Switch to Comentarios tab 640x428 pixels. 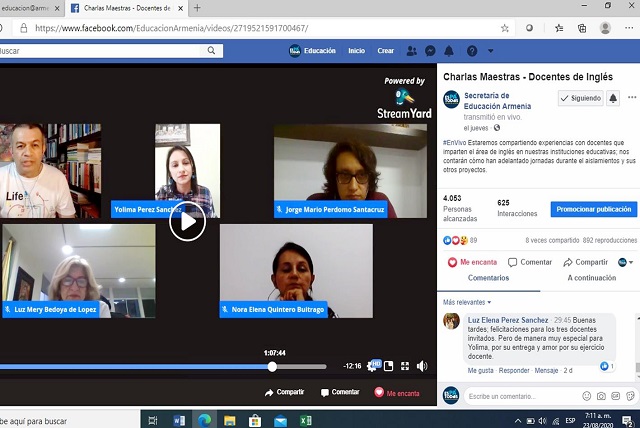point(488,278)
